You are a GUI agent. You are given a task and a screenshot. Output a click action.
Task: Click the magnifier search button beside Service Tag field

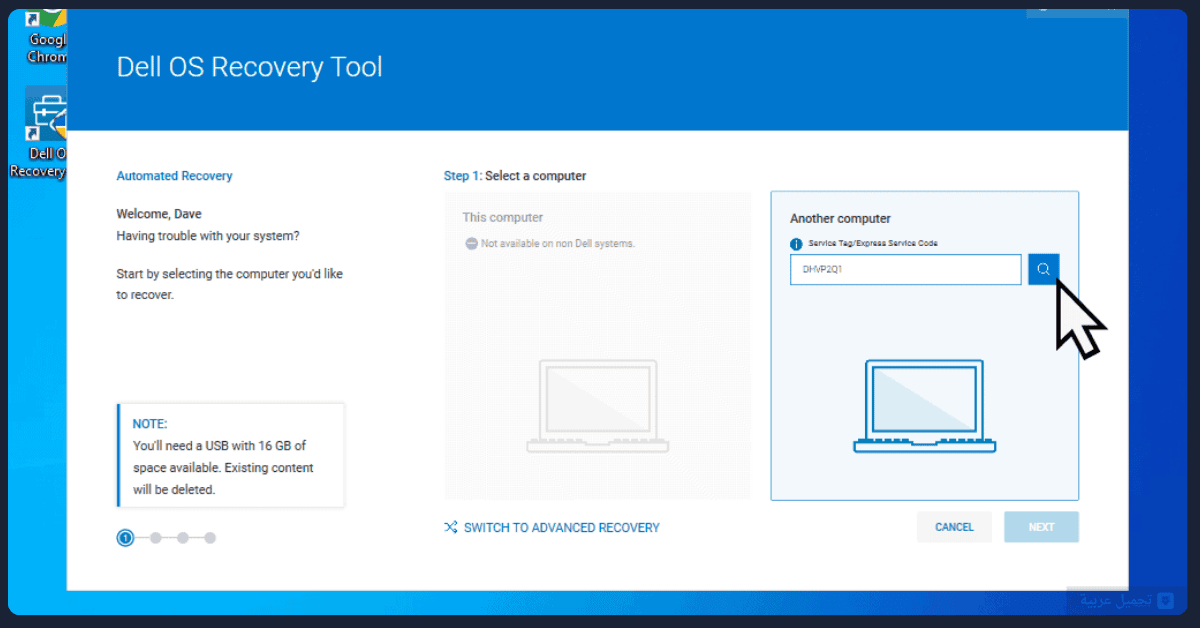point(1043,269)
